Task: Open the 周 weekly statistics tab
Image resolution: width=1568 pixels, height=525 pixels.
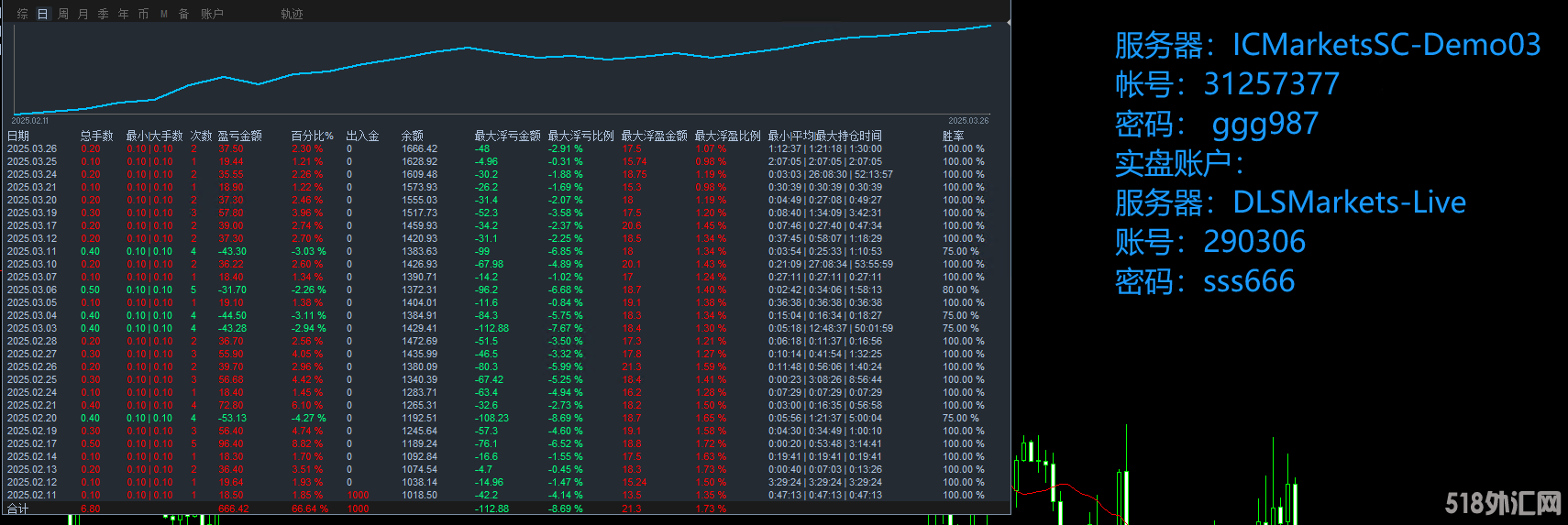Action: click(x=62, y=14)
